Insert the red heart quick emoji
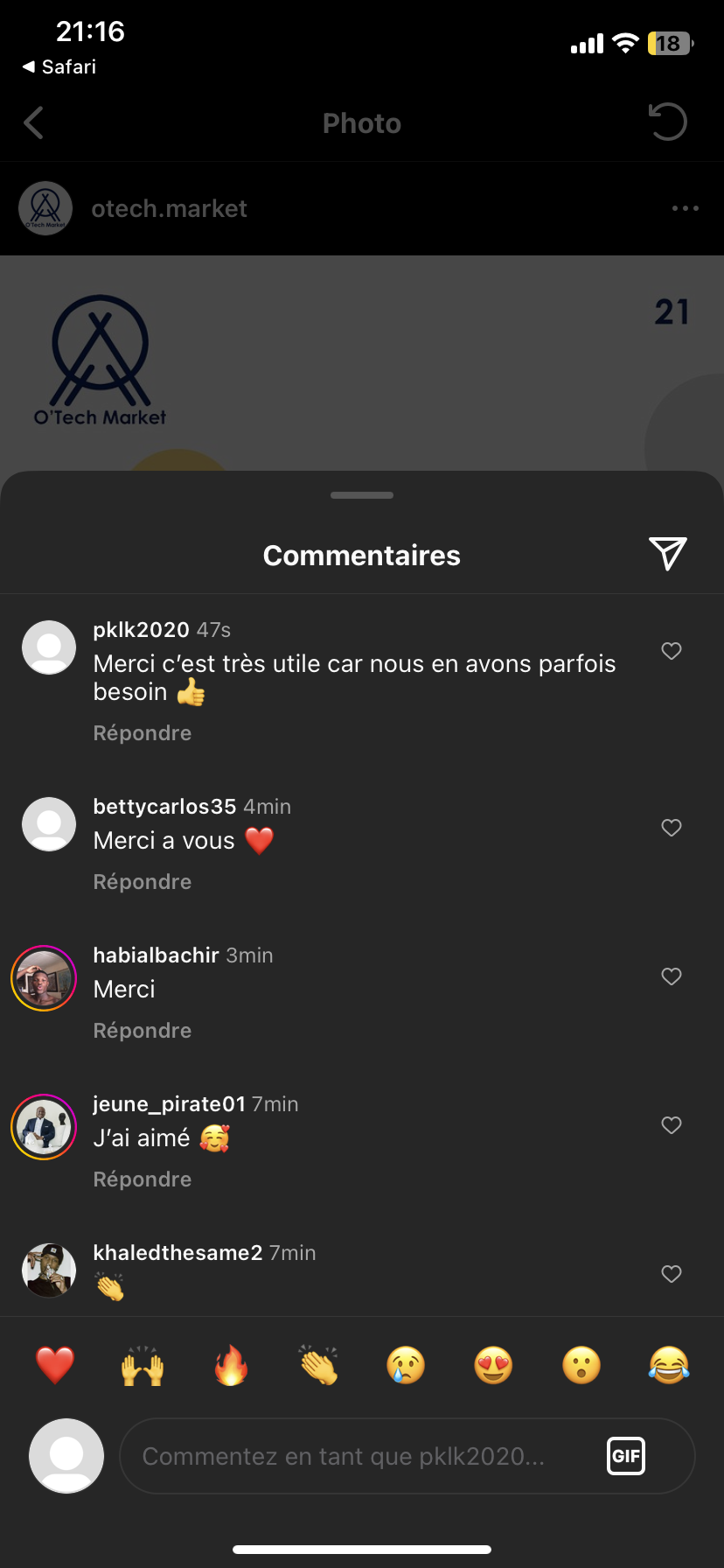Image resolution: width=724 pixels, height=1568 pixels. click(55, 1365)
